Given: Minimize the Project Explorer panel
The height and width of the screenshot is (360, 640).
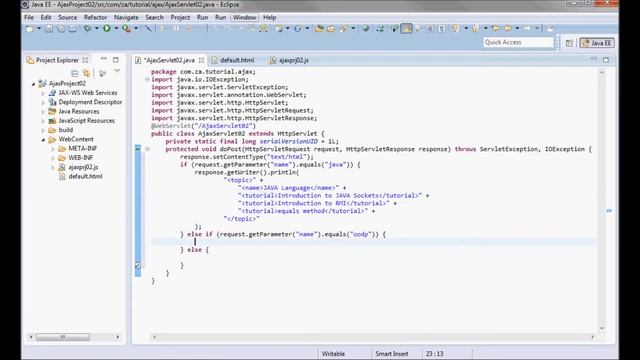Looking at the screenshot, I should [x=104, y=59].
